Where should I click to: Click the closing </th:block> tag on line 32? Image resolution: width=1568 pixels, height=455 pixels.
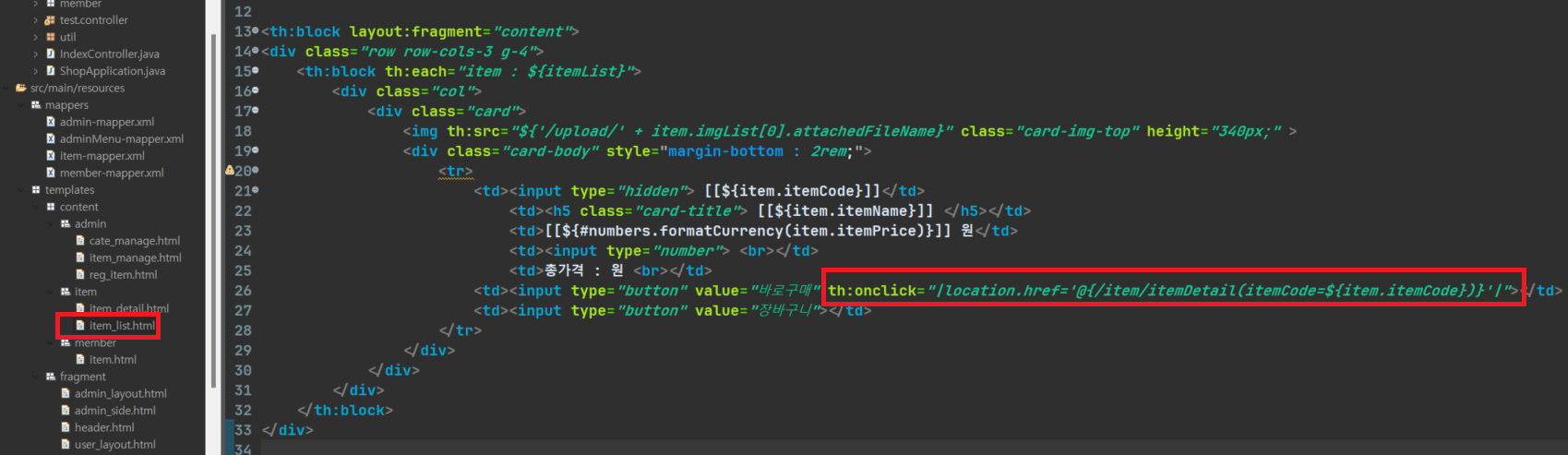[x=345, y=410]
